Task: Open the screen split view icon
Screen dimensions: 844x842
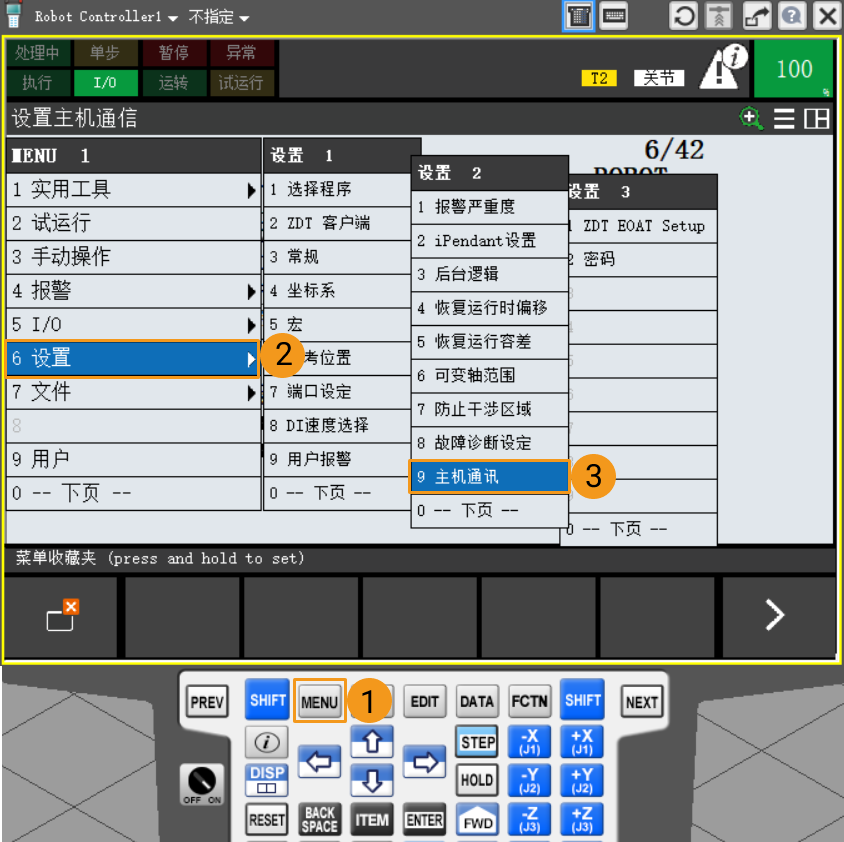Action: coord(817,117)
